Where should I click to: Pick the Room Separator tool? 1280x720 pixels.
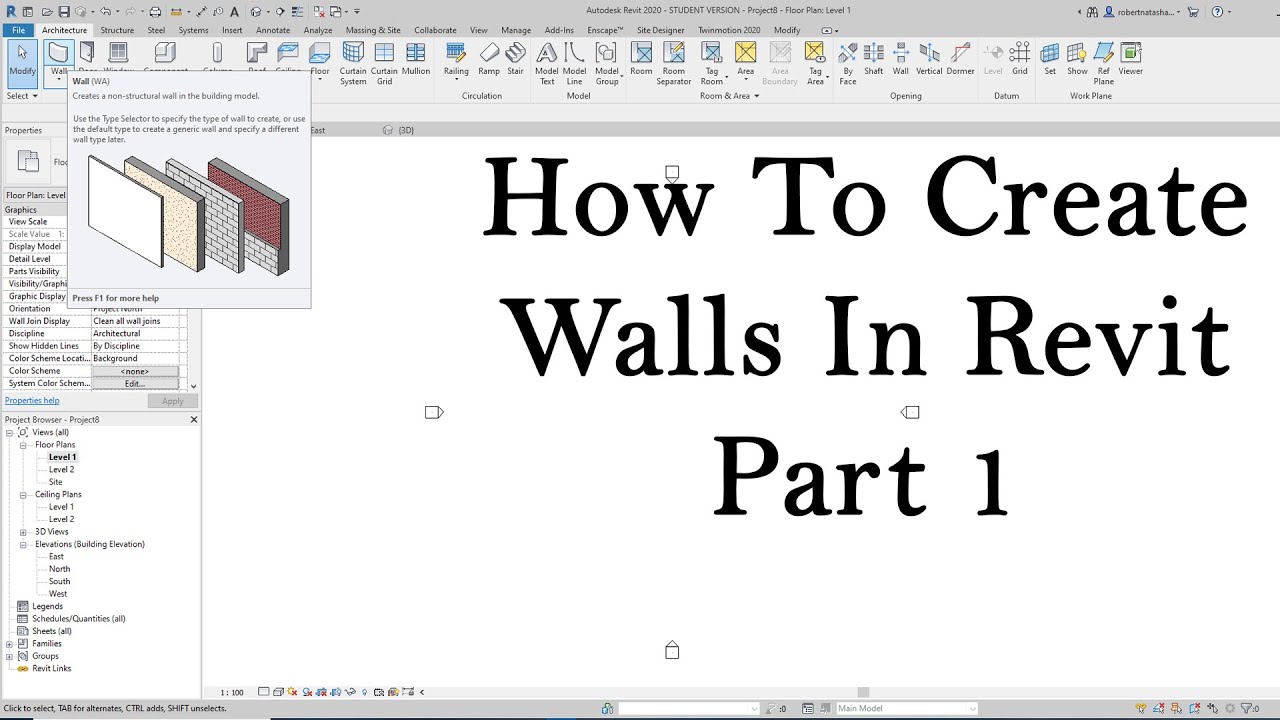click(x=674, y=64)
